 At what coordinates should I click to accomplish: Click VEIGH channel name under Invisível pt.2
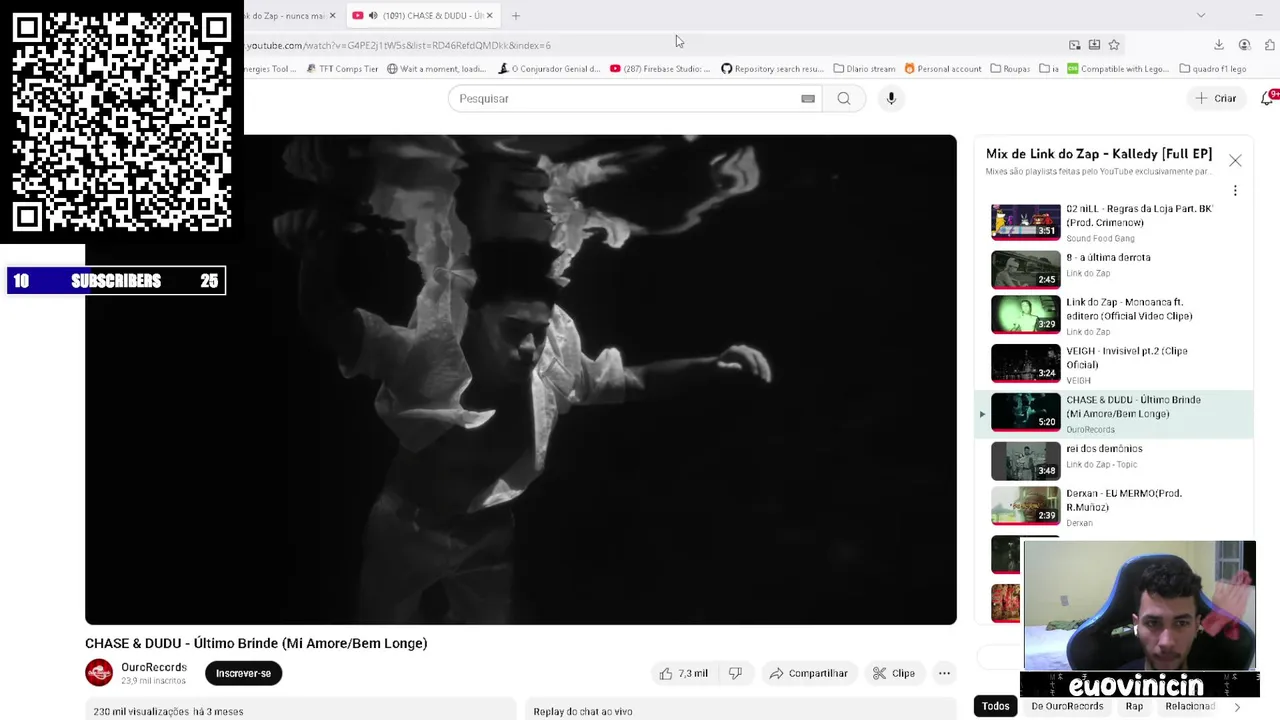tap(1078, 380)
